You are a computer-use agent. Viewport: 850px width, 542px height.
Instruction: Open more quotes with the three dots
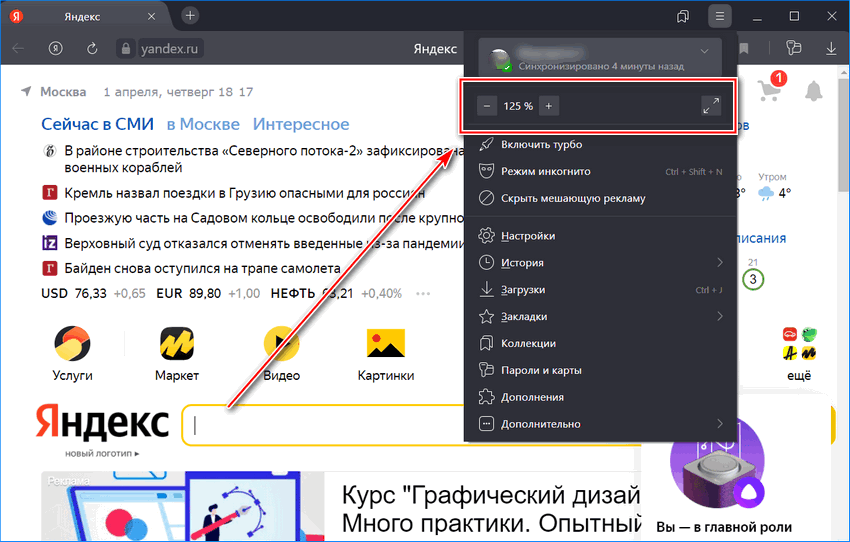tap(423, 294)
